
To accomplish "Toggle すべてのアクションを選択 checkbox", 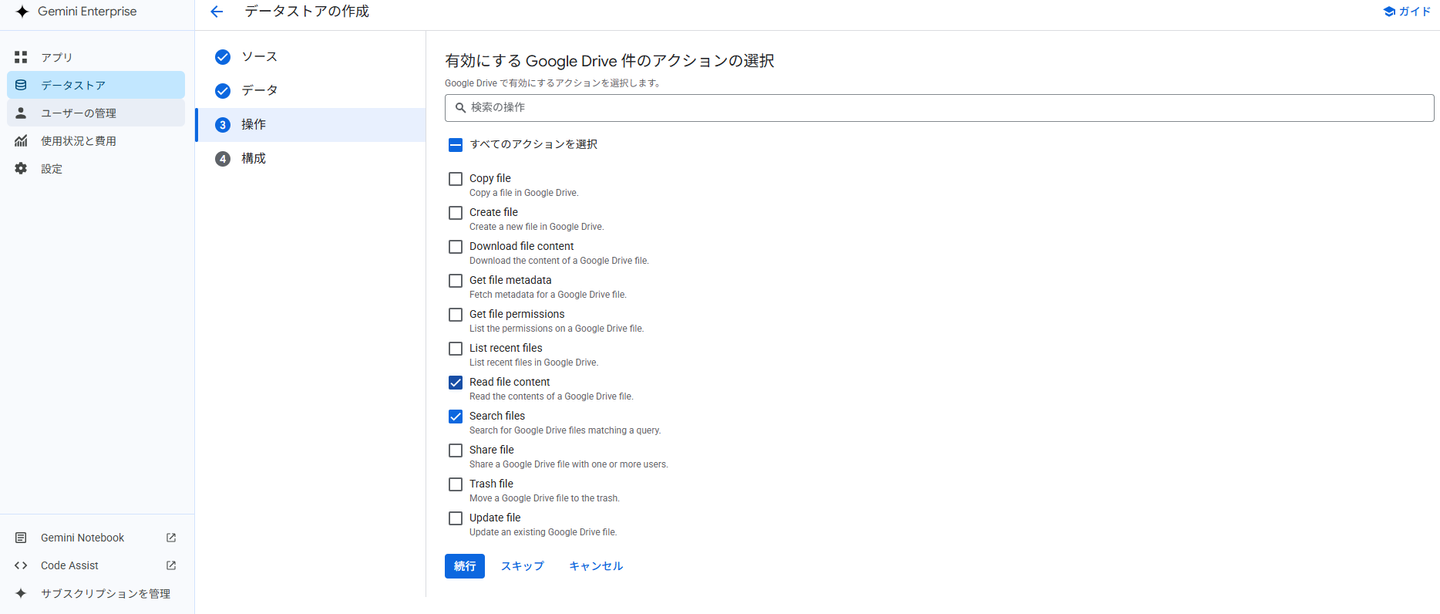I will (x=456, y=145).
